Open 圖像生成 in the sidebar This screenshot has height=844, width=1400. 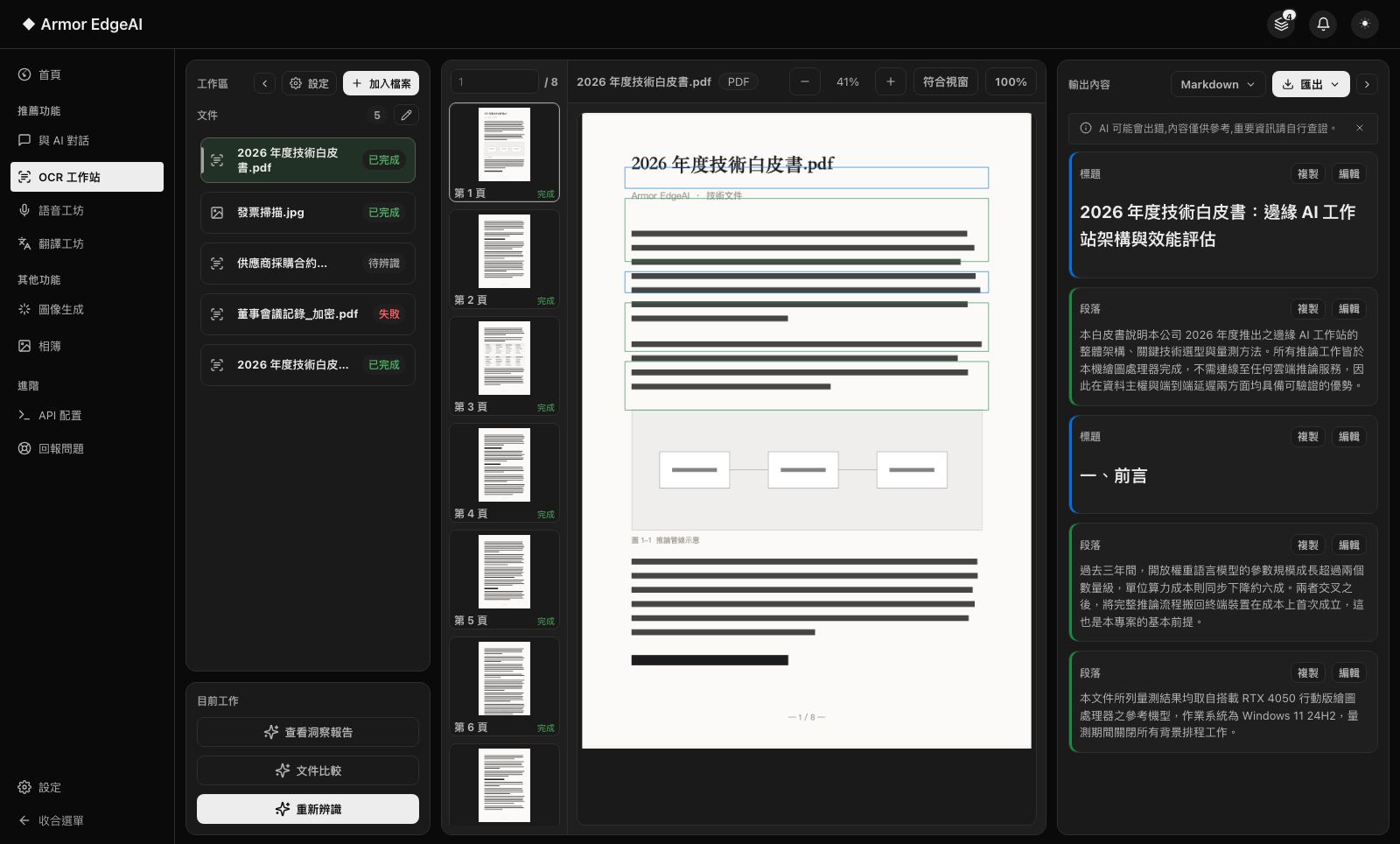(87, 309)
